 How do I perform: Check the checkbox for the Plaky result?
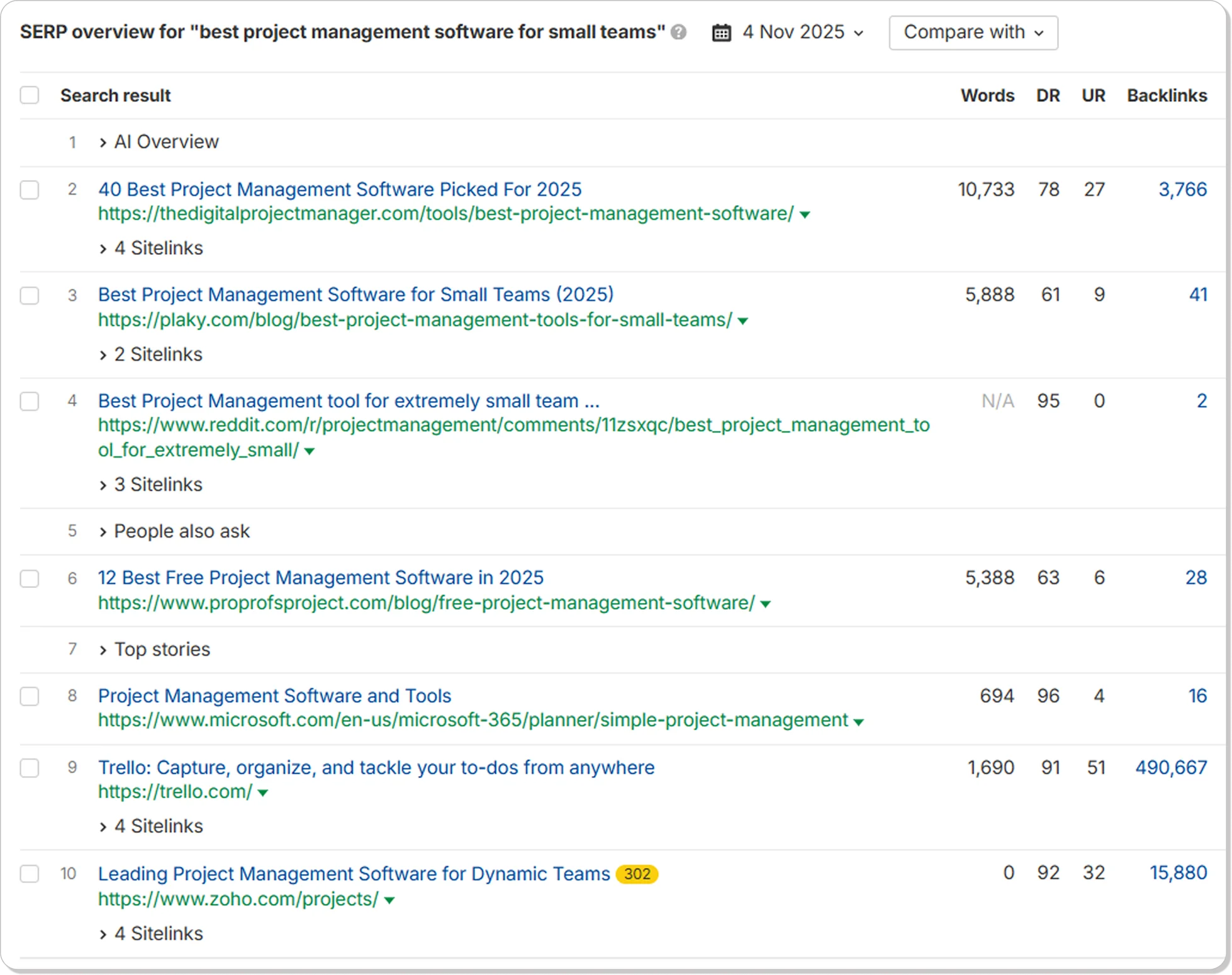[x=30, y=295]
